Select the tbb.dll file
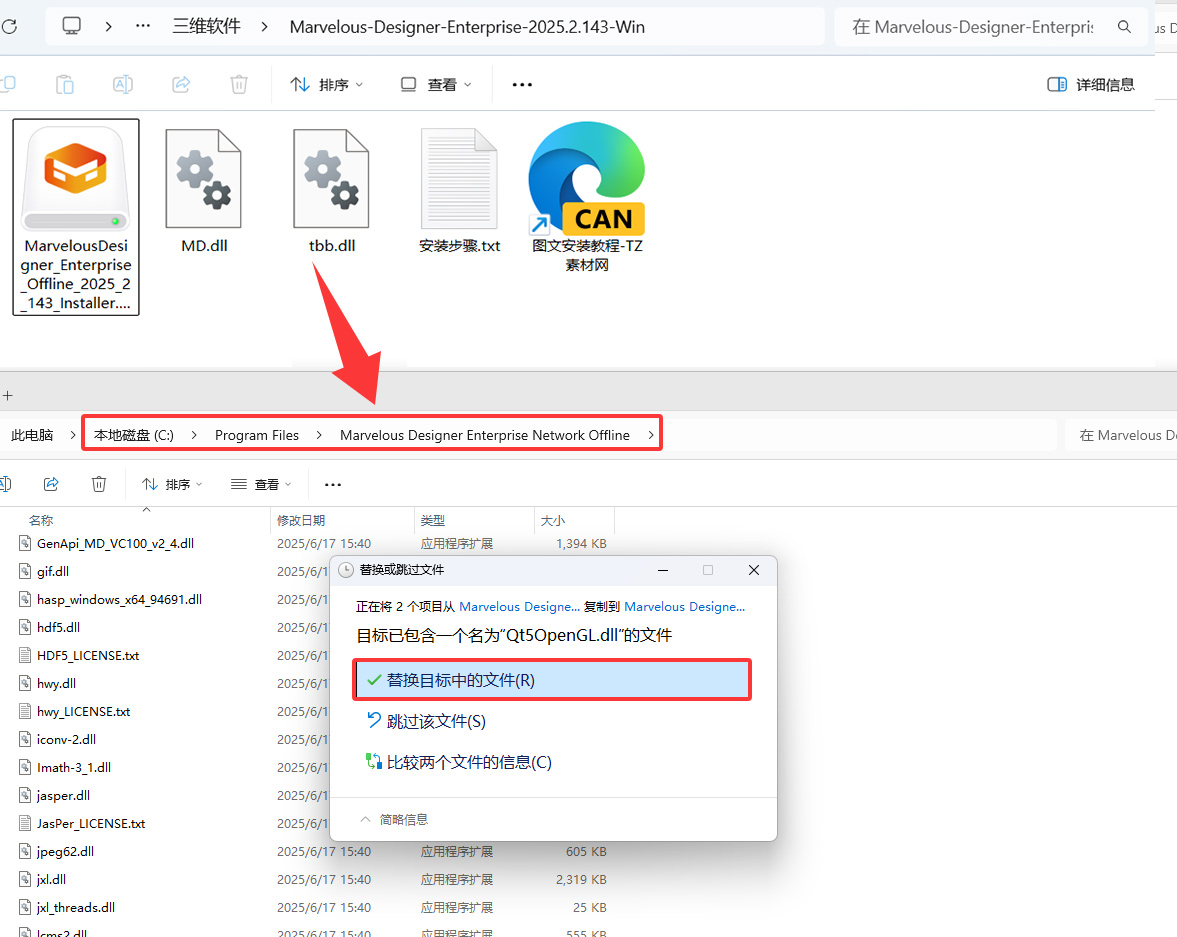 pyautogui.click(x=332, y=191)
